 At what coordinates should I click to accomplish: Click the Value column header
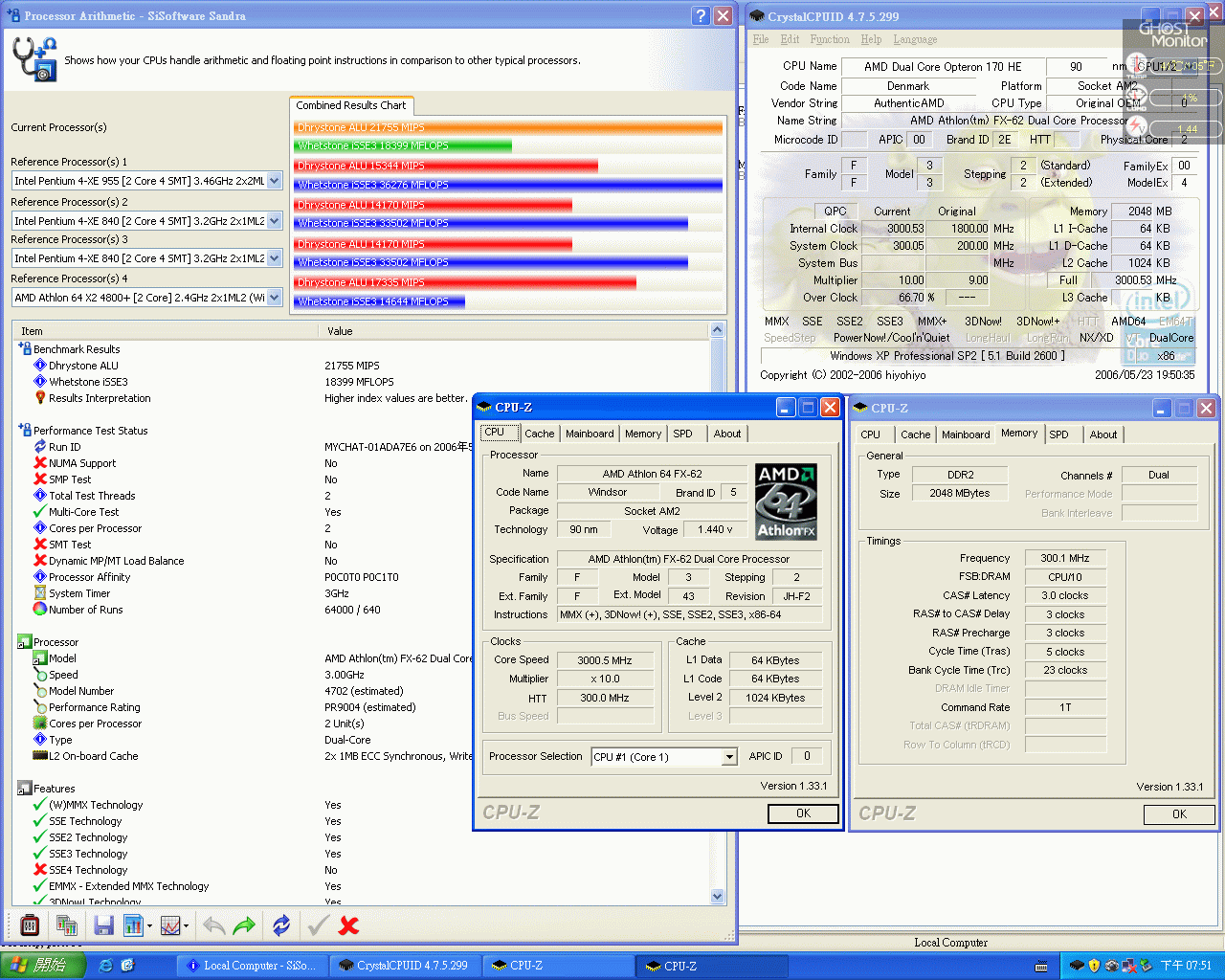513,331
